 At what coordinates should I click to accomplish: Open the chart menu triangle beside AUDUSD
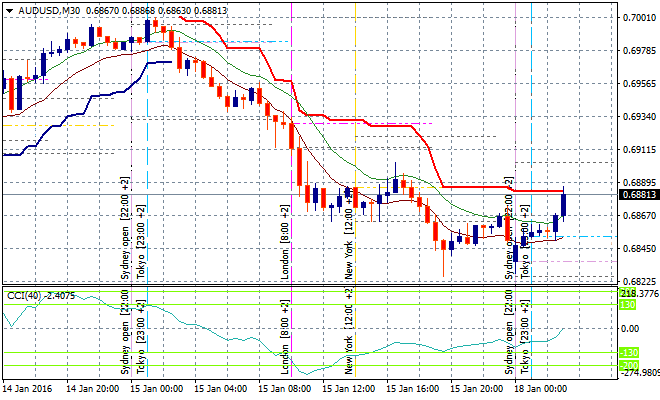[9, 11]
